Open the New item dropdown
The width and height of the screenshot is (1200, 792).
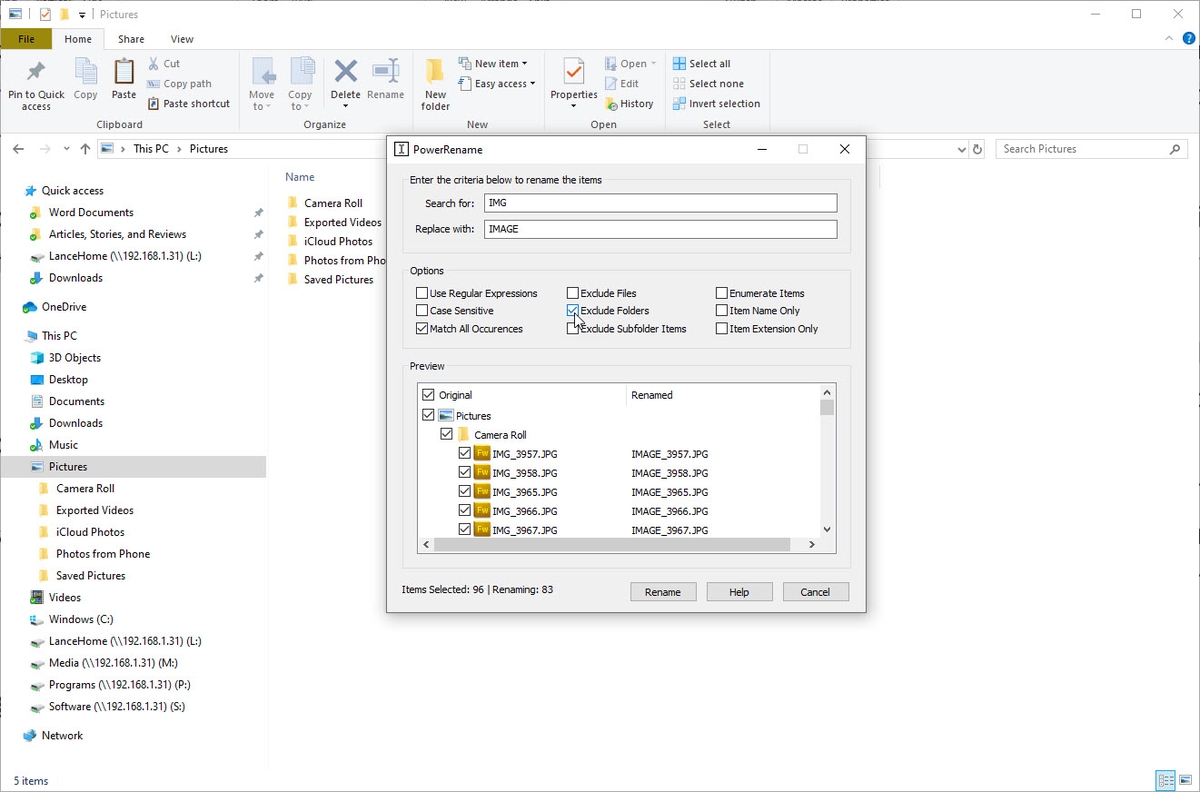tap(493, 64)
